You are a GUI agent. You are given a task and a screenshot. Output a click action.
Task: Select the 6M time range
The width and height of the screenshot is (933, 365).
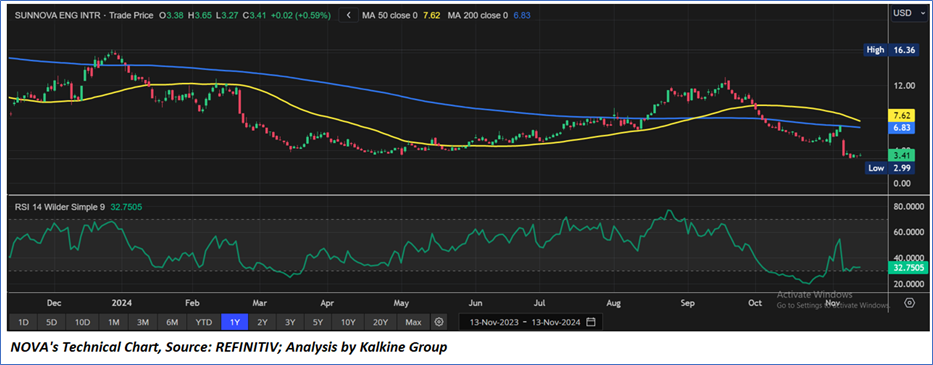coord(173,322)
